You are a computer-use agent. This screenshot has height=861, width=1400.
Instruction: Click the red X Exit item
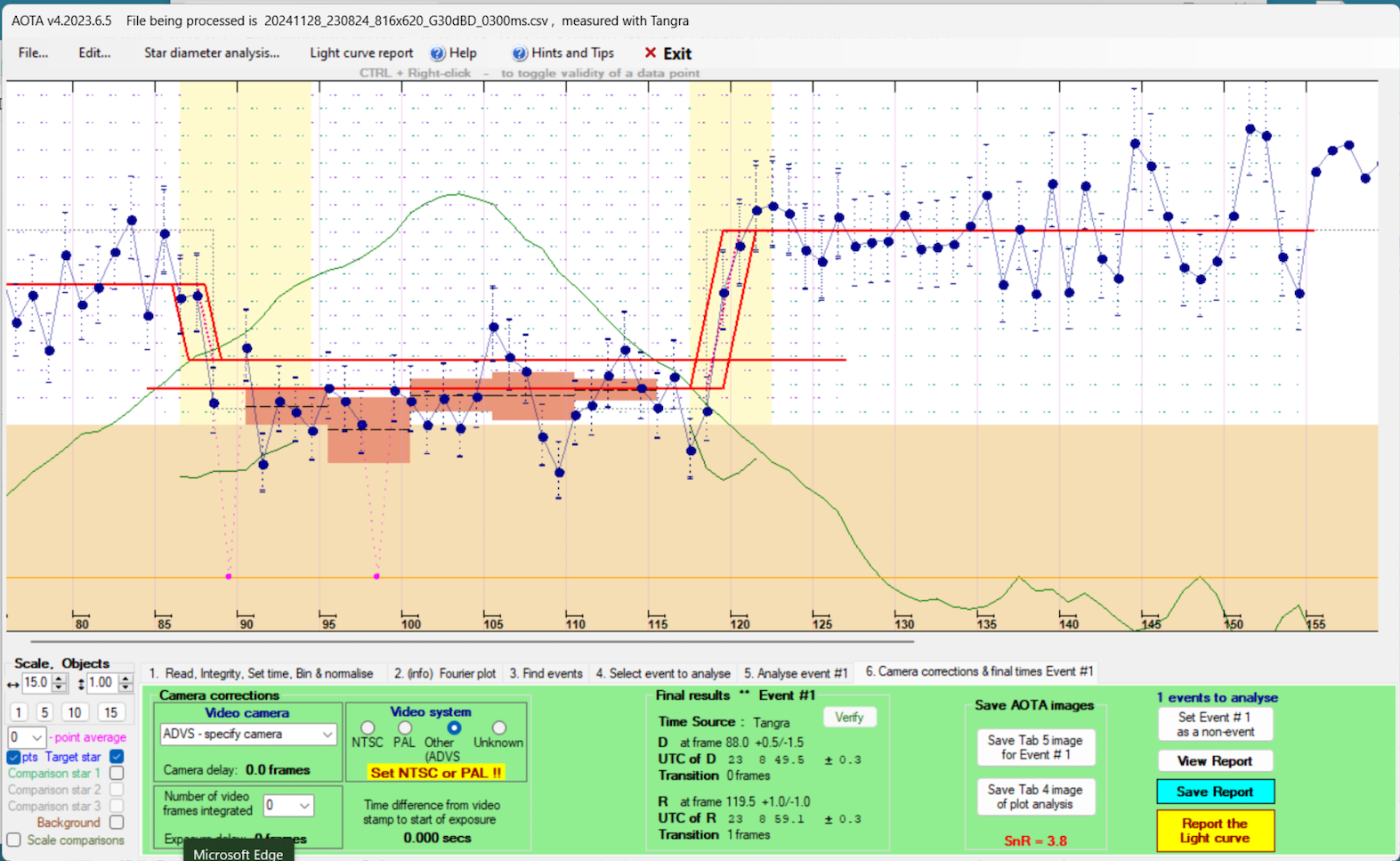(x=668, y=53)
